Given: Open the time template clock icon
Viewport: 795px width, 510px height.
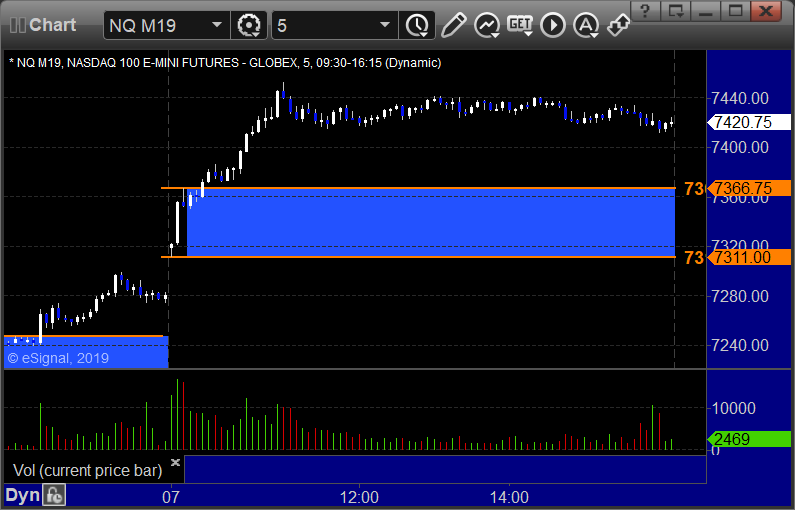Looking at the screenshot, I should (417, 25).
